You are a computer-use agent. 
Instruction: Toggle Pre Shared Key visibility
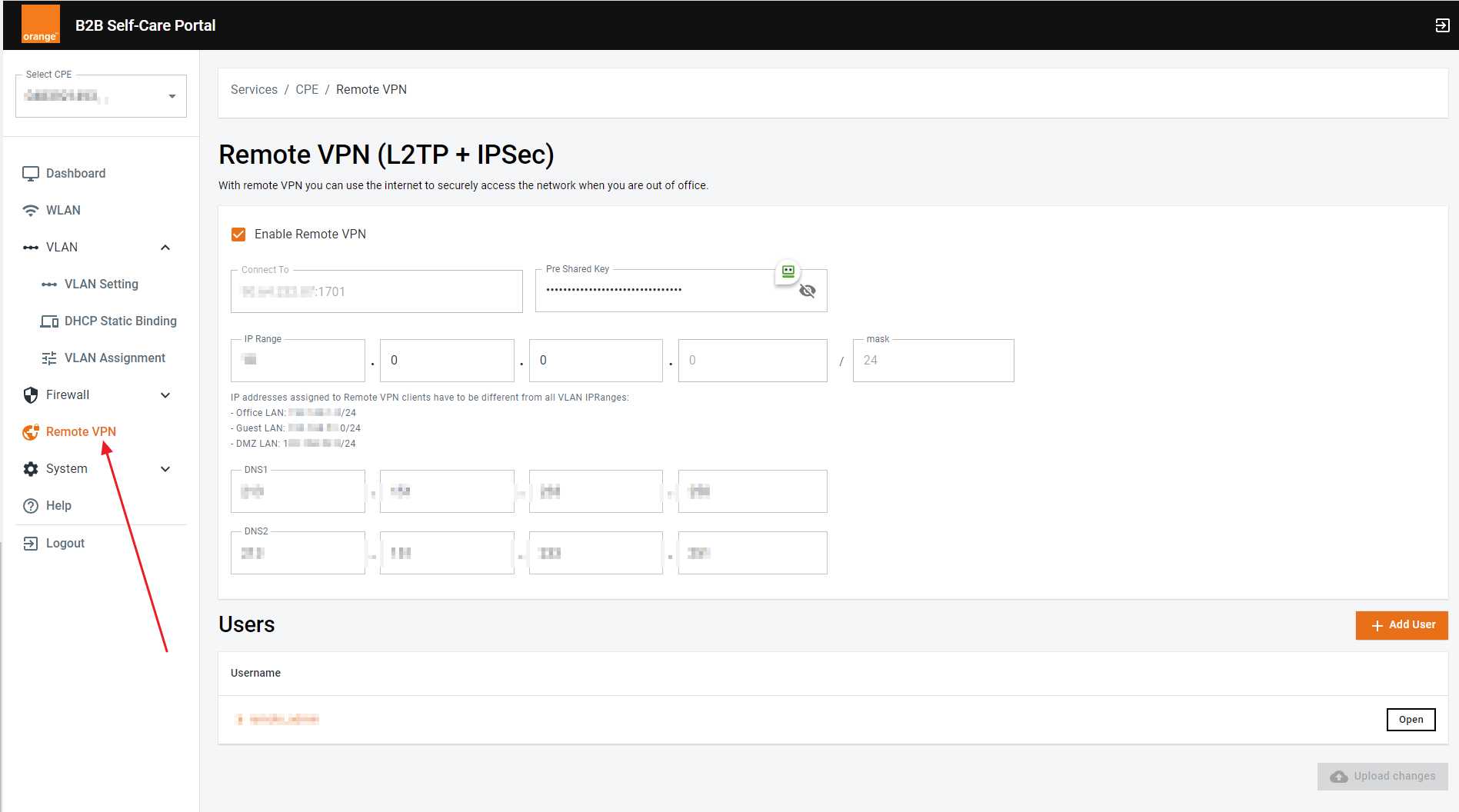808,291
